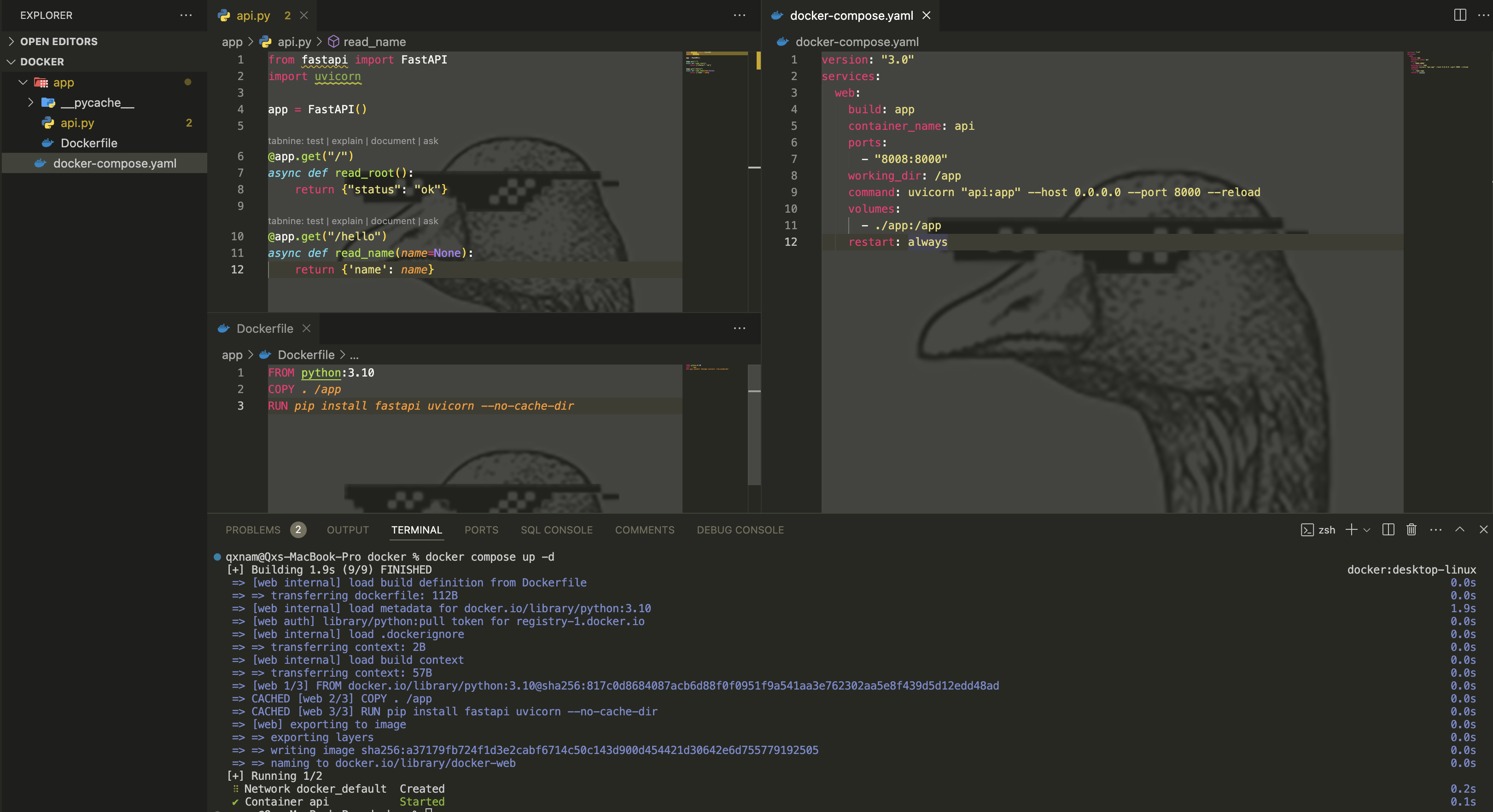Click the '8008:8000' ports value
Screen dimensions: 1493x812
910,159
